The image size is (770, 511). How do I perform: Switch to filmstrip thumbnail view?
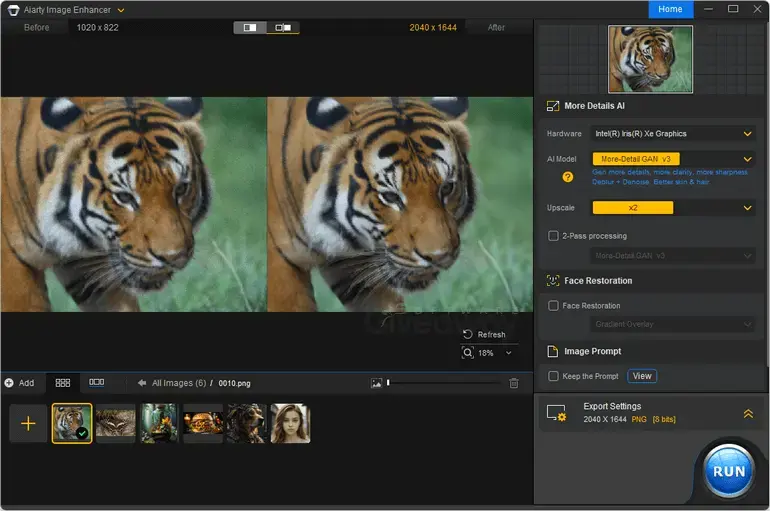point(96,382)
